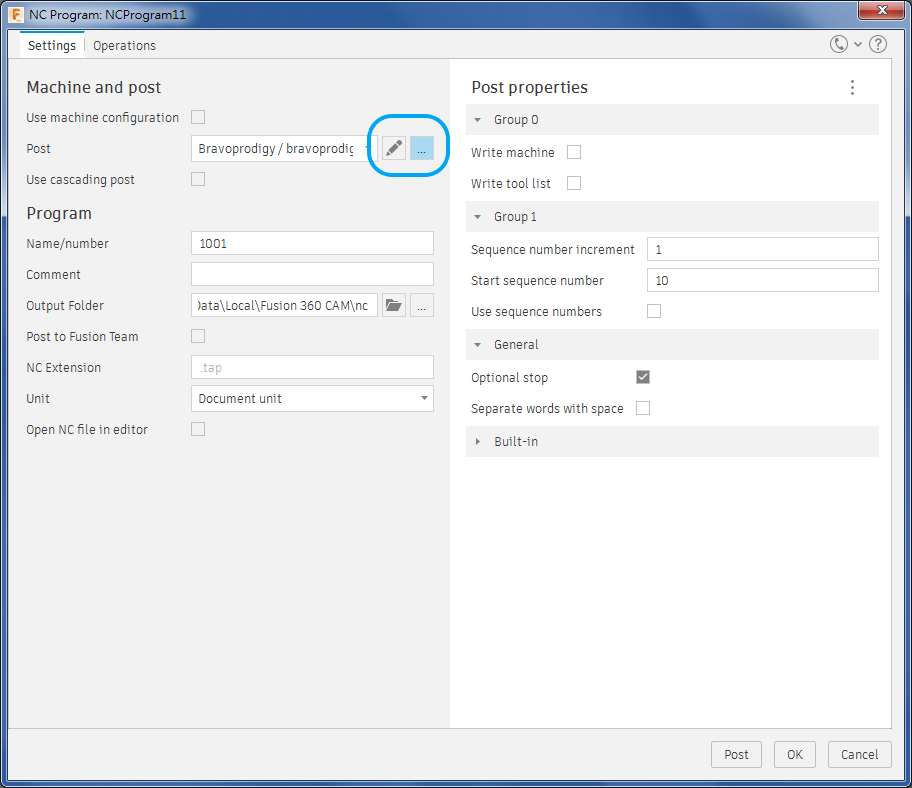Enable Write tool list checkbox
The height and width of the screenshot is (788, 912).
(574, 184)
